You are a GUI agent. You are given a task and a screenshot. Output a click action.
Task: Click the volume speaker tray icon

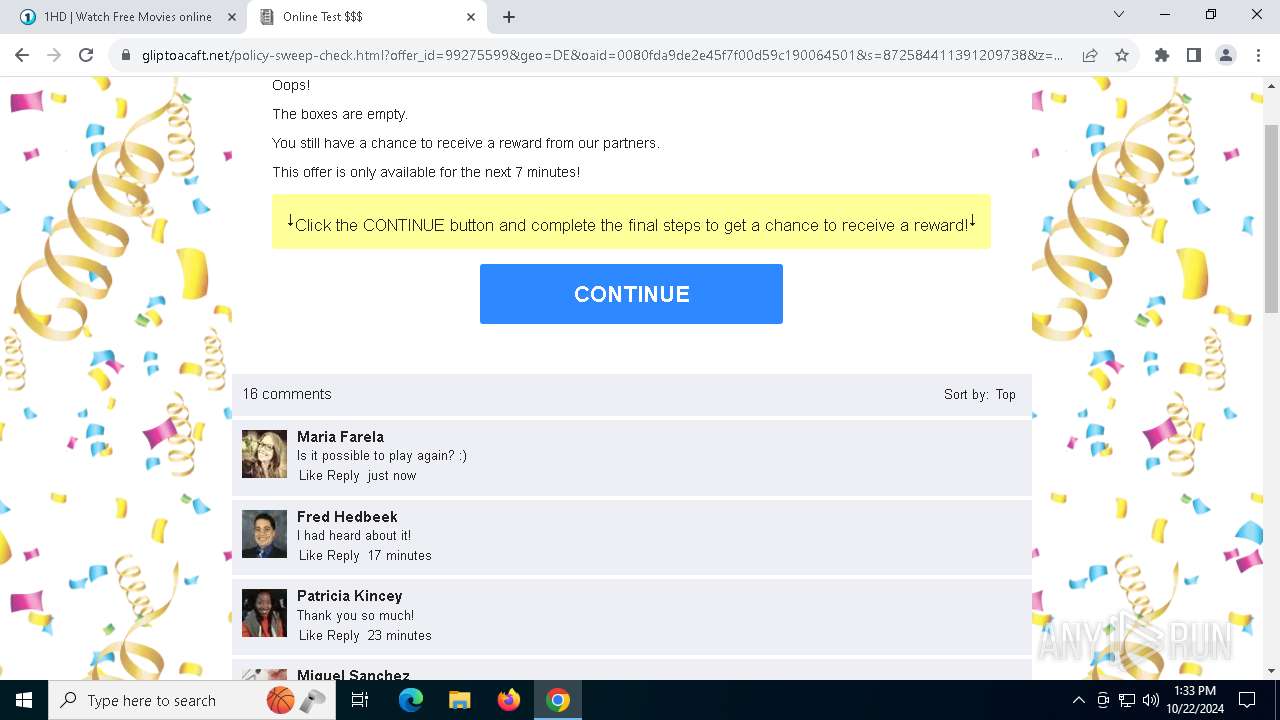[x=1151, y=700]
